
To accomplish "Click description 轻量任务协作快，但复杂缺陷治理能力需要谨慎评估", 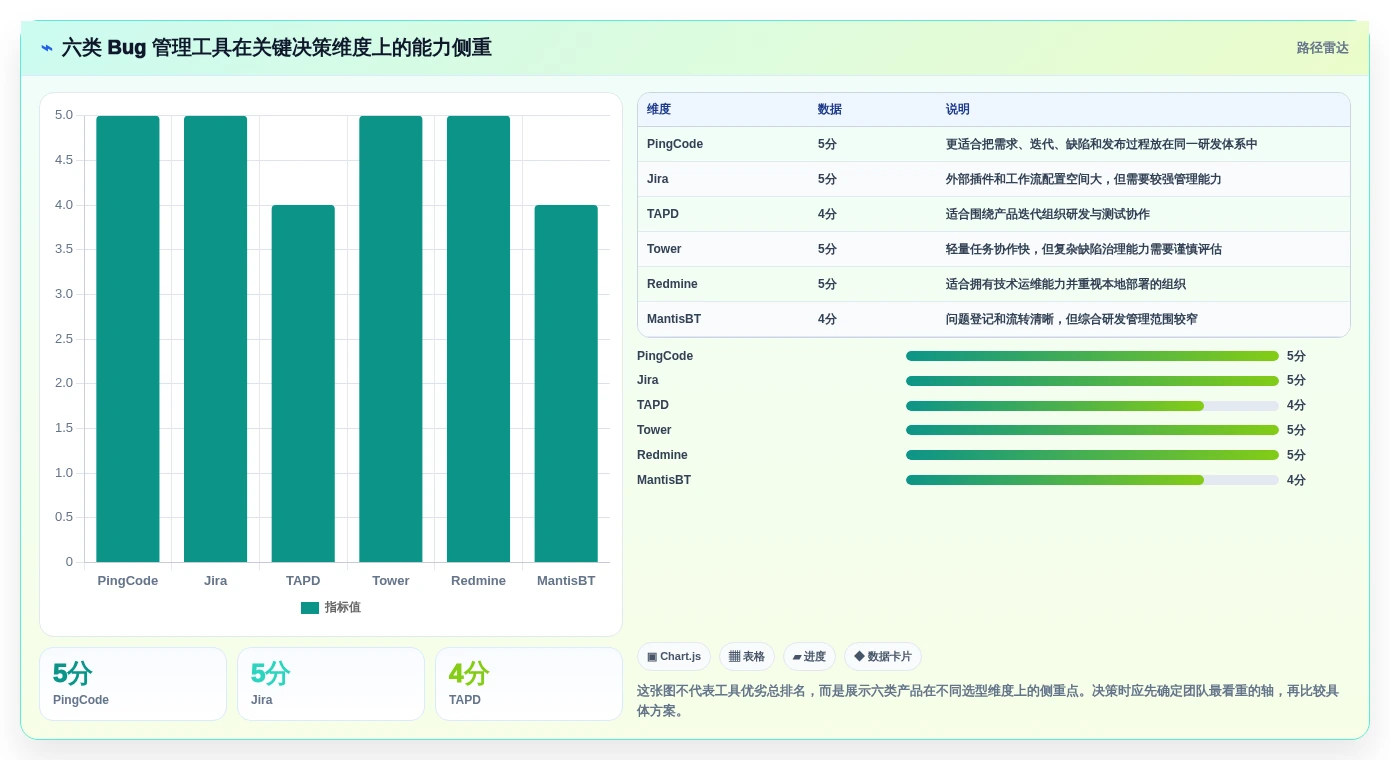I will (1084, 249).
